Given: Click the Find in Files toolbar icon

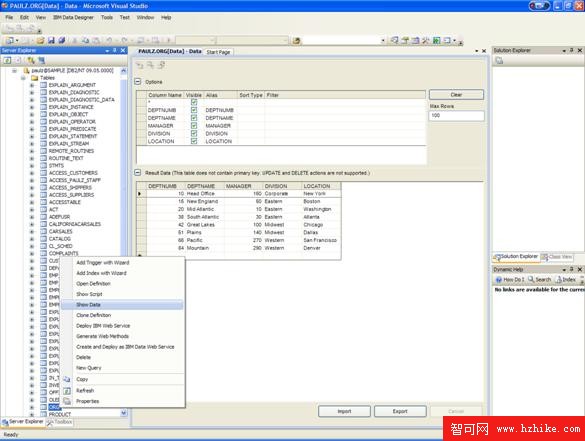Looking at the screenshot, I should pyautogui.click(x=297, y=40).
